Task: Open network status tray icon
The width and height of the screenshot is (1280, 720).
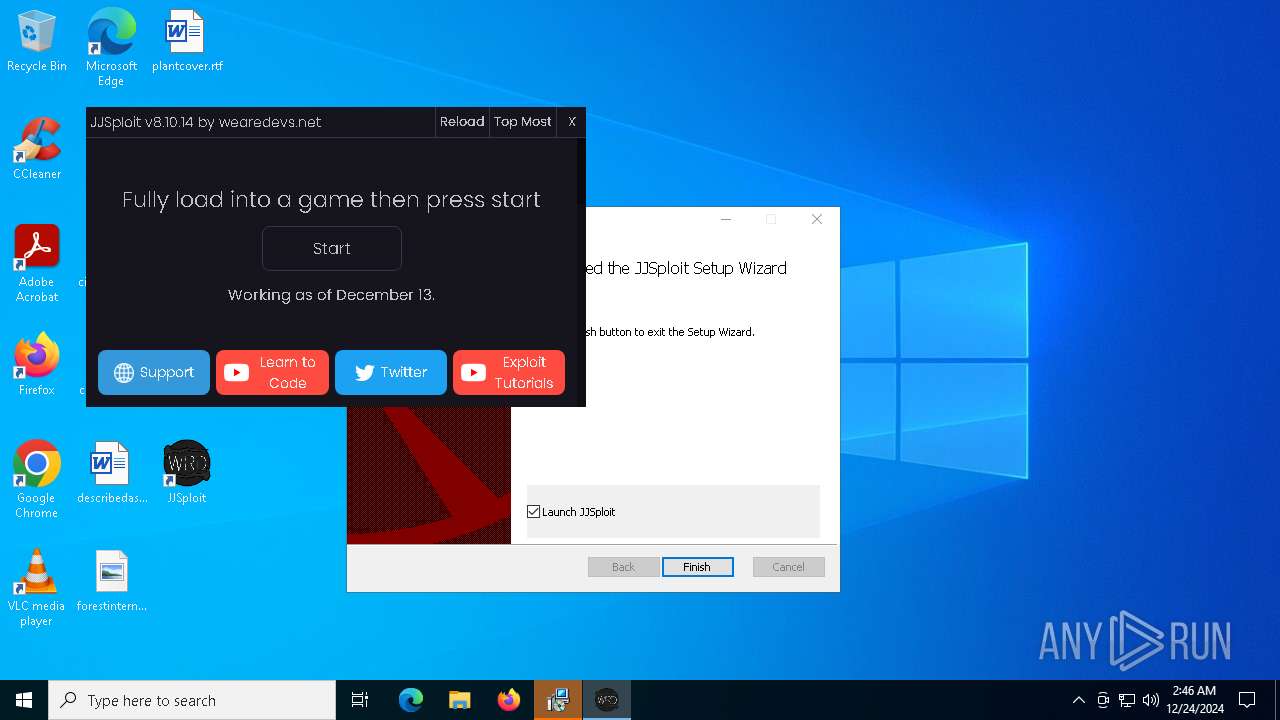Action: coord(1127,700)
